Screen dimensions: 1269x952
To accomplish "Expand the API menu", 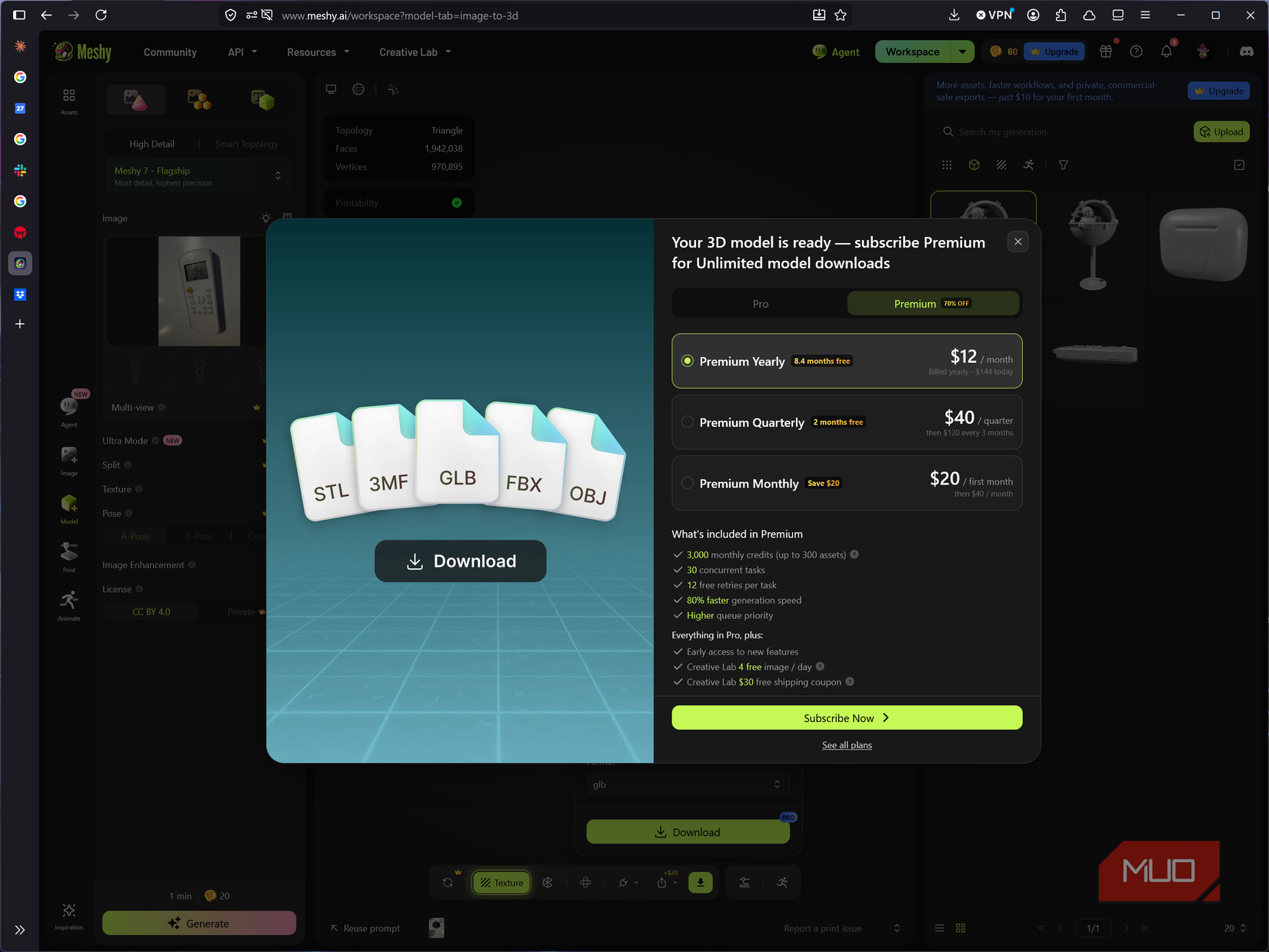I will (242, 52).
